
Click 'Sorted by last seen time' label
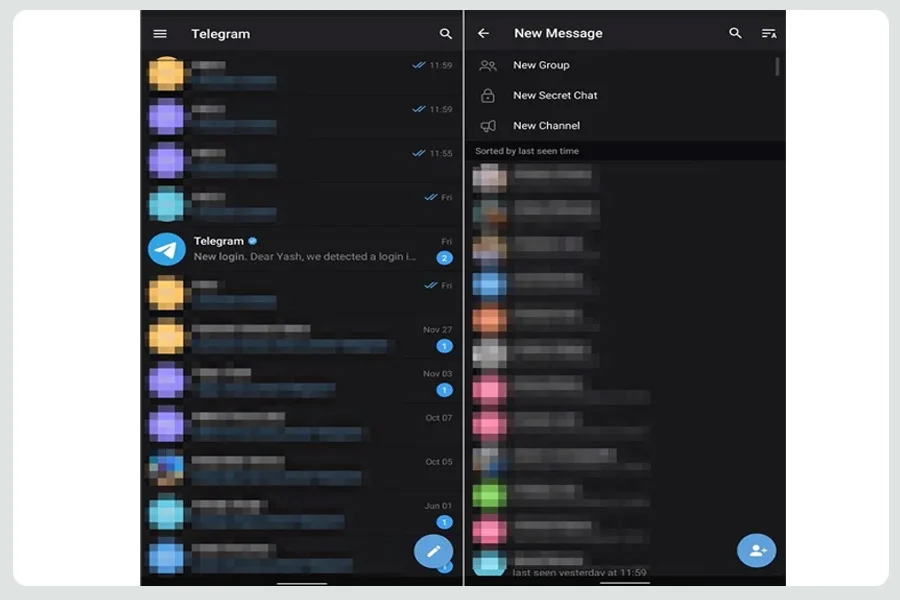click(x=527, y=151)
